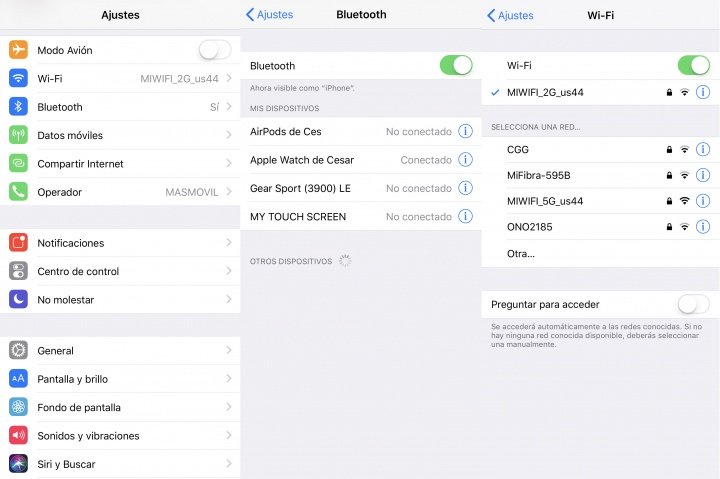Open info for MiFibra-595B network
The image size is (720, 479).
coord(703,175)
